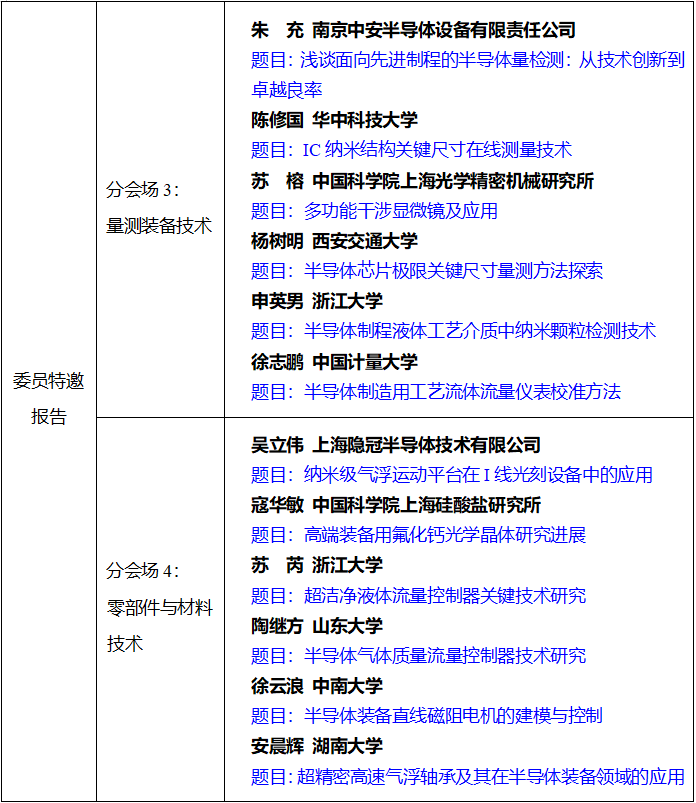
Task: Click speaker 朱充 南京中安半导体设备有限责任公司
Action: [412, 30]
